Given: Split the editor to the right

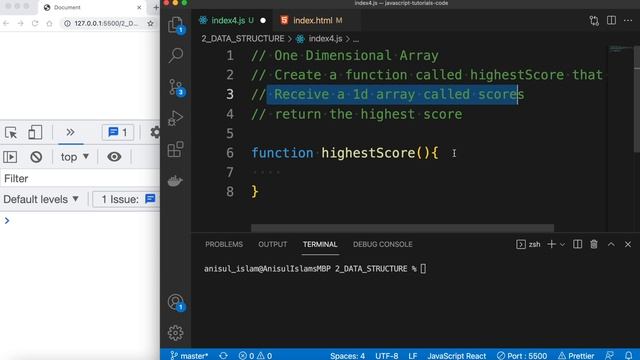Looking at the screenshot, I should coord(611,20).
